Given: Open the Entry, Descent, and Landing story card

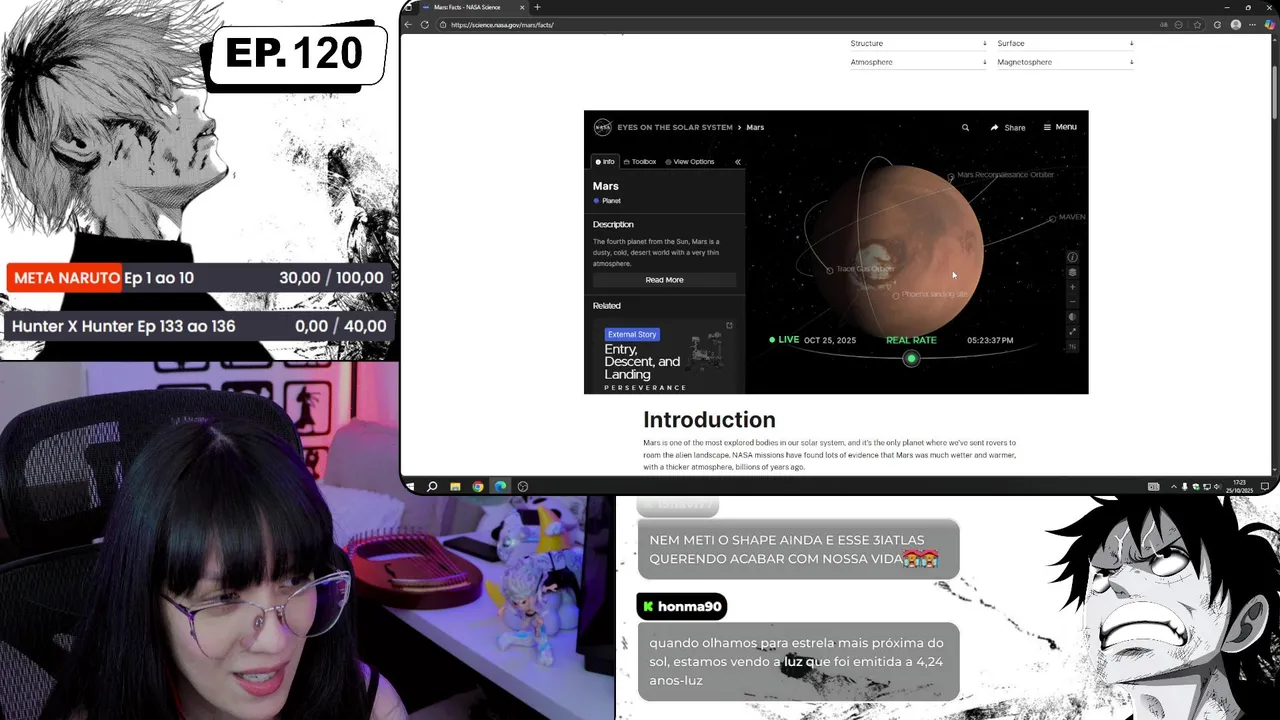Looking at the screenshot, I should tap(664, 356).
